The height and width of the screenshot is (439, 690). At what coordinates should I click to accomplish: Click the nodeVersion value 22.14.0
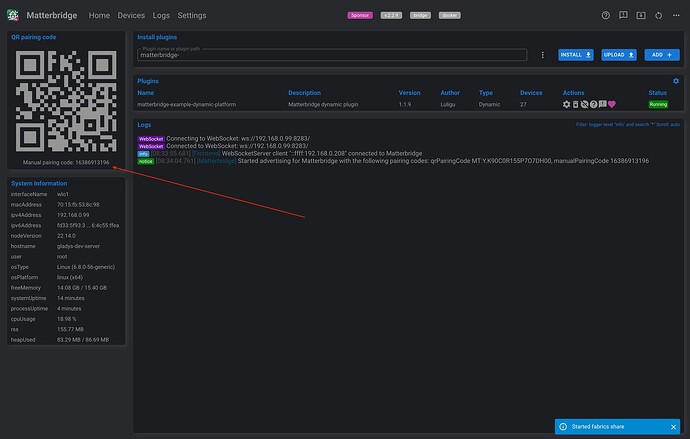pos(66,236)
